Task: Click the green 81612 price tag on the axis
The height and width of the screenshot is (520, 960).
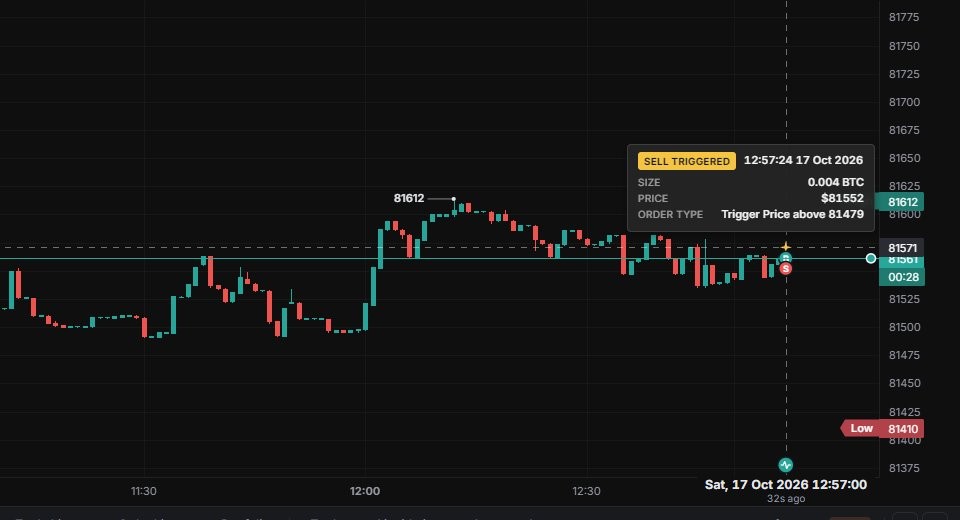Action: click(901, 202)
